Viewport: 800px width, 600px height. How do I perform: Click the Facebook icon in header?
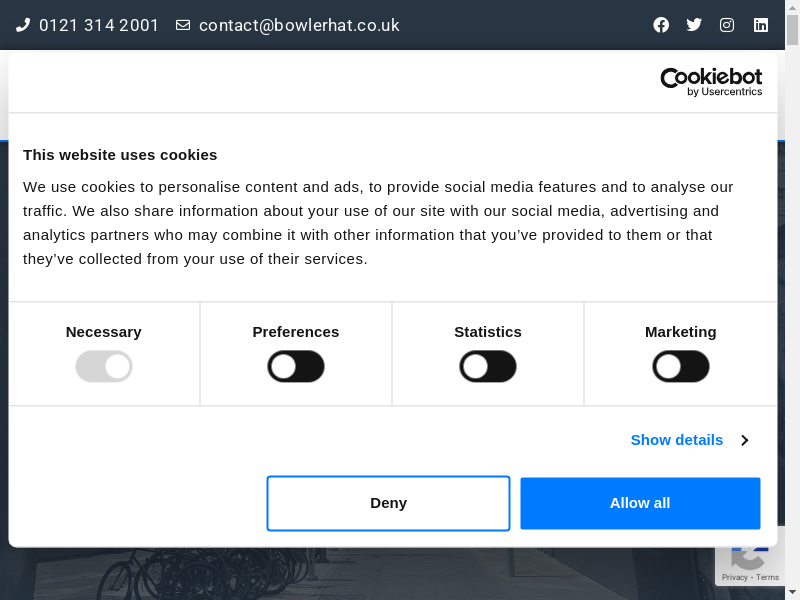tap(661, 25)
